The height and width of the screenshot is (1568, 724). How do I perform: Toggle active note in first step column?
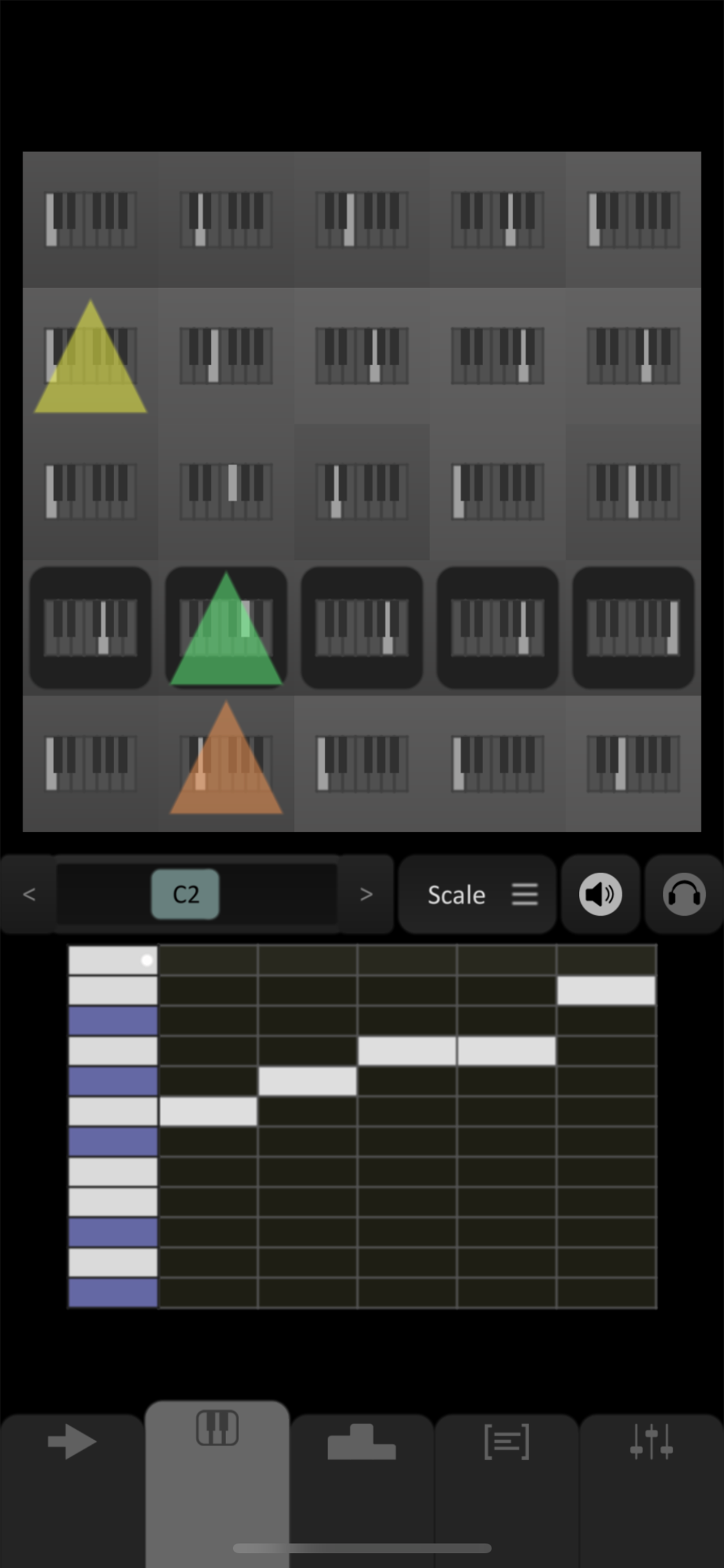tap(208, 1111)
